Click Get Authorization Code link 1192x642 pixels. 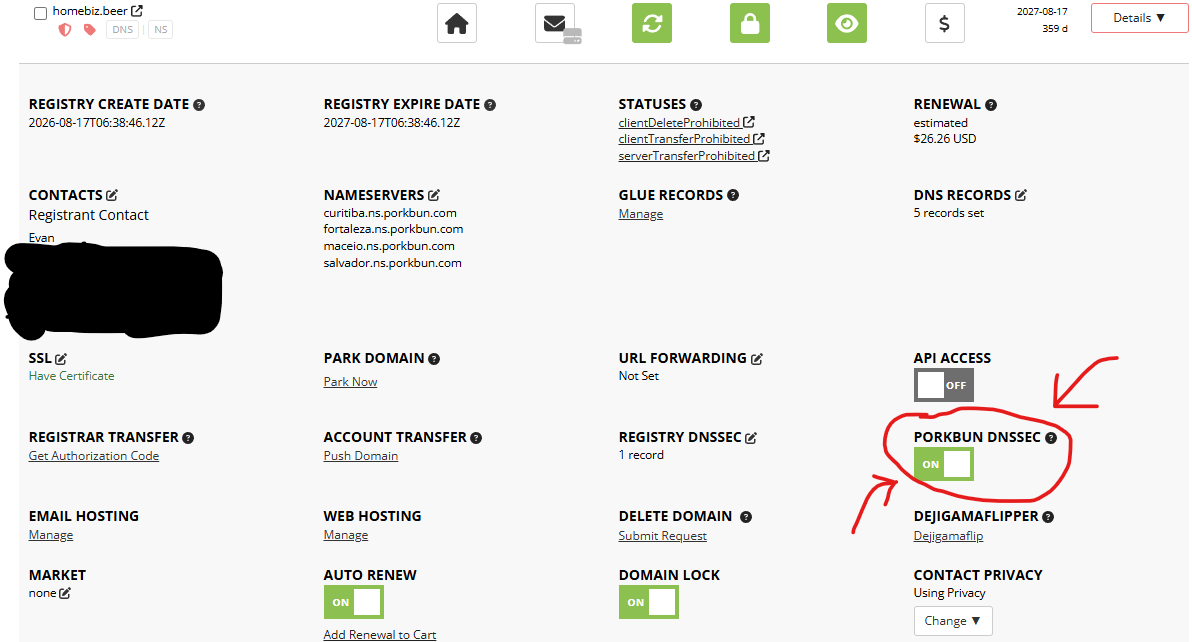point(94,456)
